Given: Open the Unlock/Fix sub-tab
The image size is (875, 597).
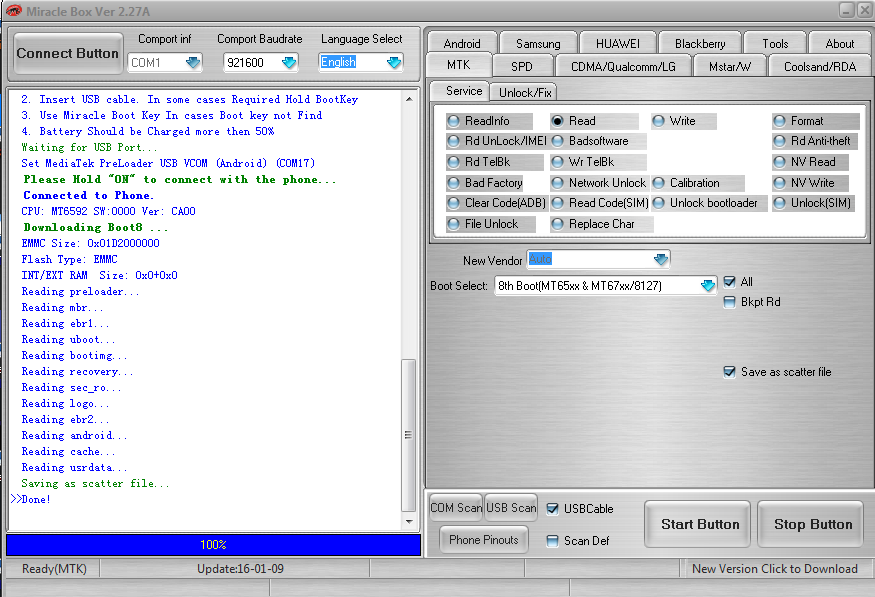Looking at the screenshot, I should pos(525,92).
